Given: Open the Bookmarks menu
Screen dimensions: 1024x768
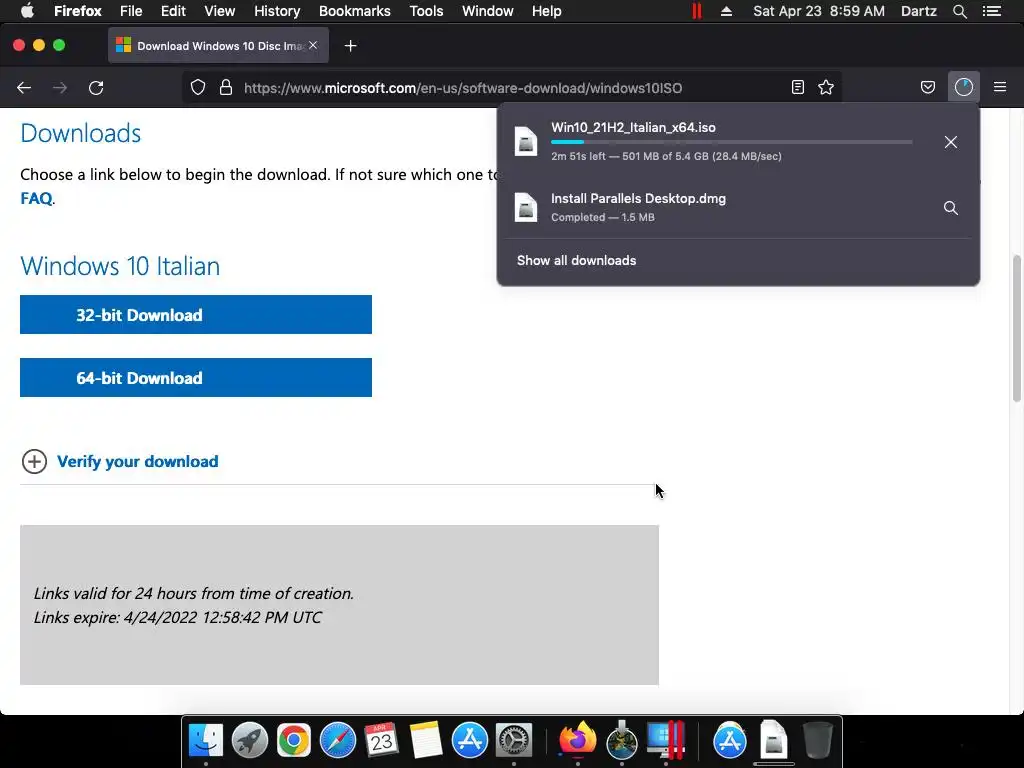Looking at the screenshot, I should point(355,11).
